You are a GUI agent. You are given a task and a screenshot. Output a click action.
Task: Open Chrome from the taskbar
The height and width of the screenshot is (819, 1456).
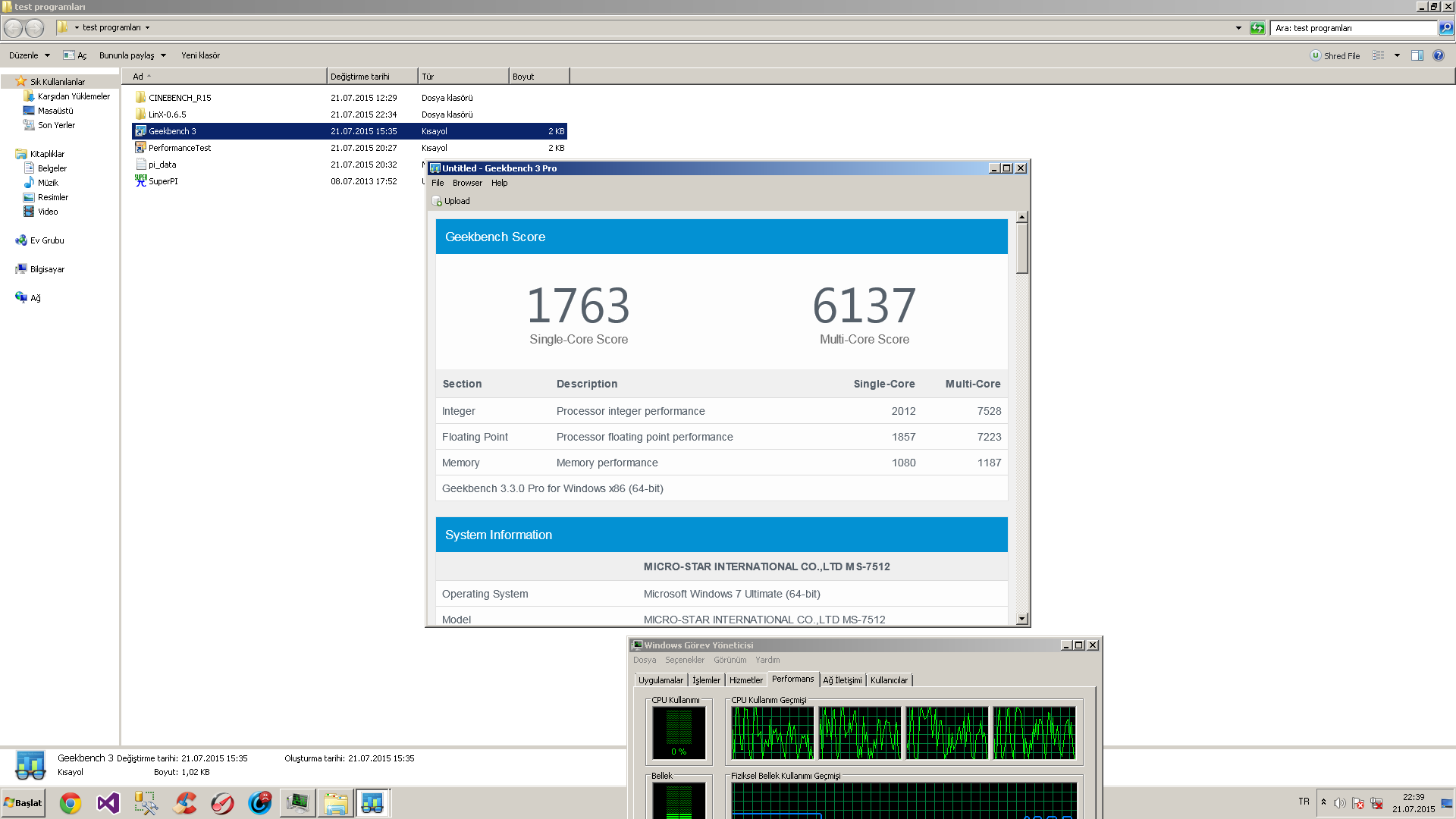(x=71, y=803)
